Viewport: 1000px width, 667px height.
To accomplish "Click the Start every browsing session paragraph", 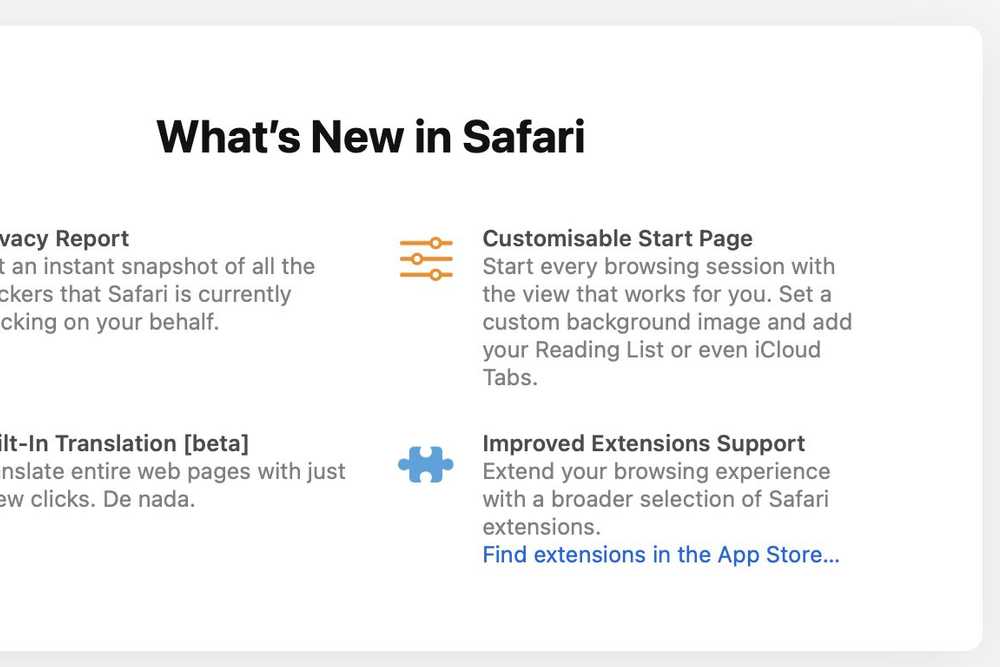I will point(667,322).
